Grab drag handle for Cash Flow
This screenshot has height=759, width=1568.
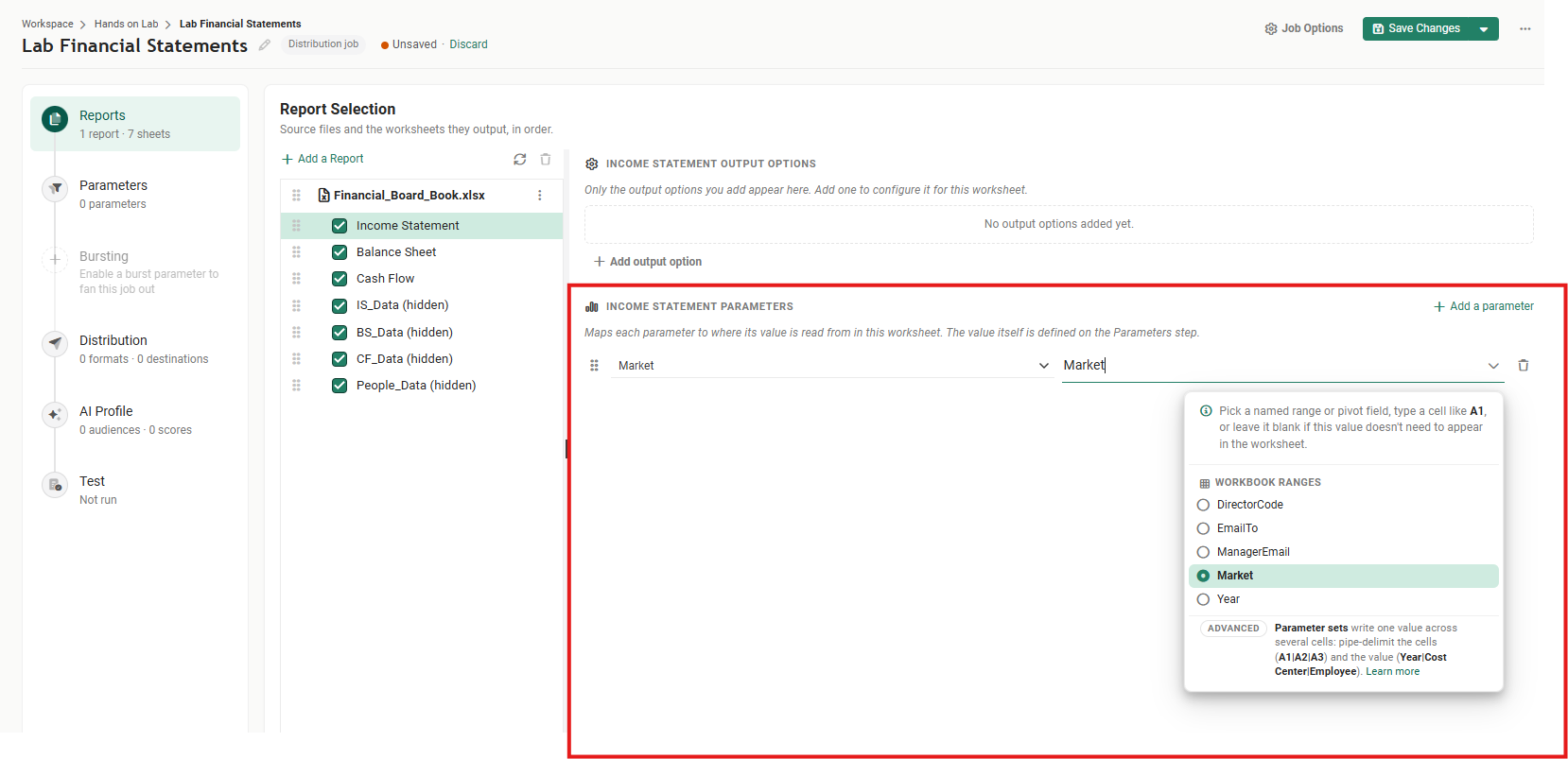click(x=296, y=278)
